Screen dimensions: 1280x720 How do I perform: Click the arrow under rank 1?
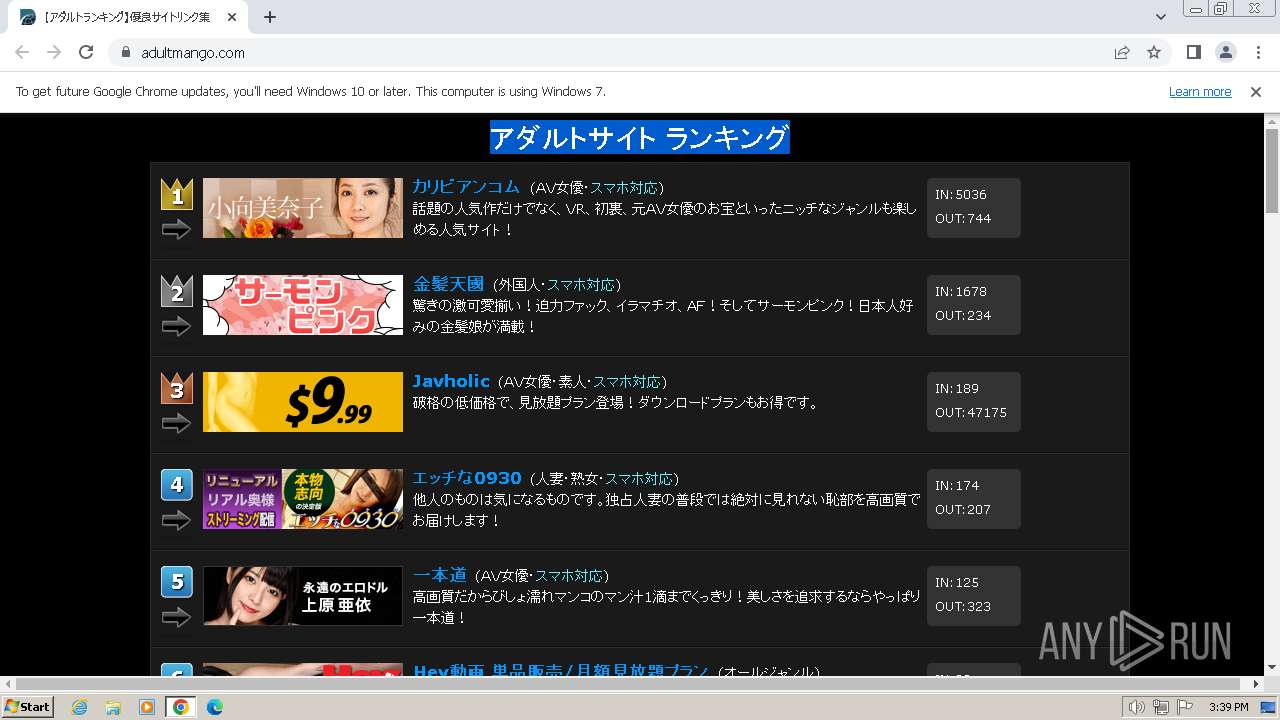[176, 230]
